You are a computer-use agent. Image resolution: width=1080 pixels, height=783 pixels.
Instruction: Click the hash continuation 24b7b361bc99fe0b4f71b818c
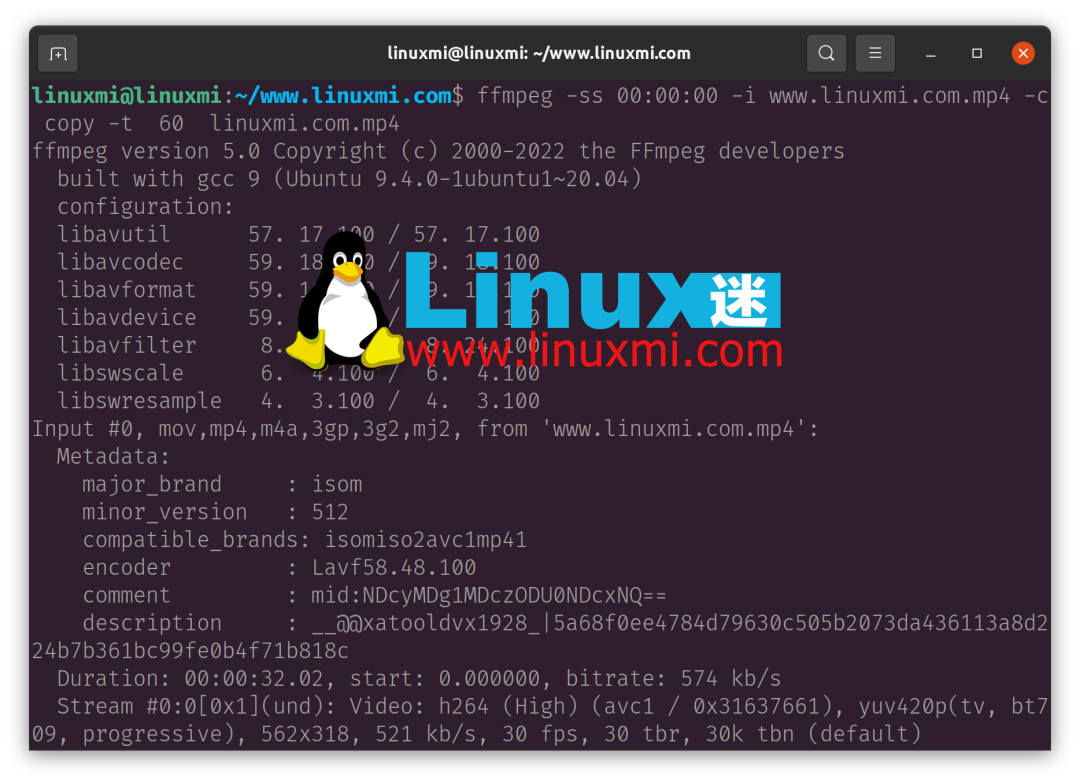click(x=190, y=651)
